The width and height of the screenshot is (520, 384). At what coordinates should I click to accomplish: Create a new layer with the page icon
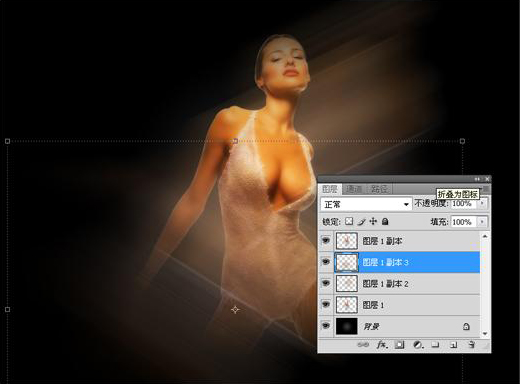(453, 345)
